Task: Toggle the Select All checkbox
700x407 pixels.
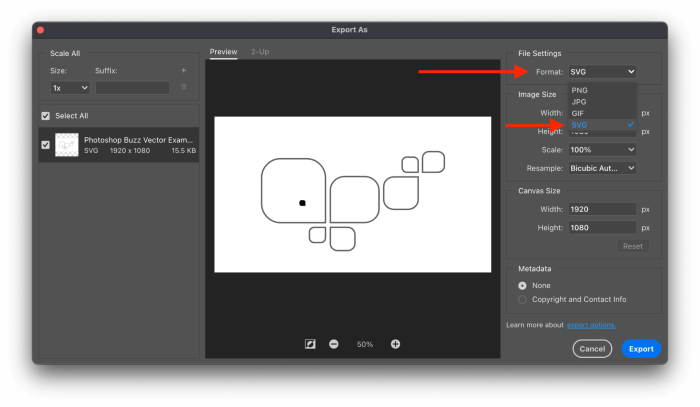Action: [46, 116]
